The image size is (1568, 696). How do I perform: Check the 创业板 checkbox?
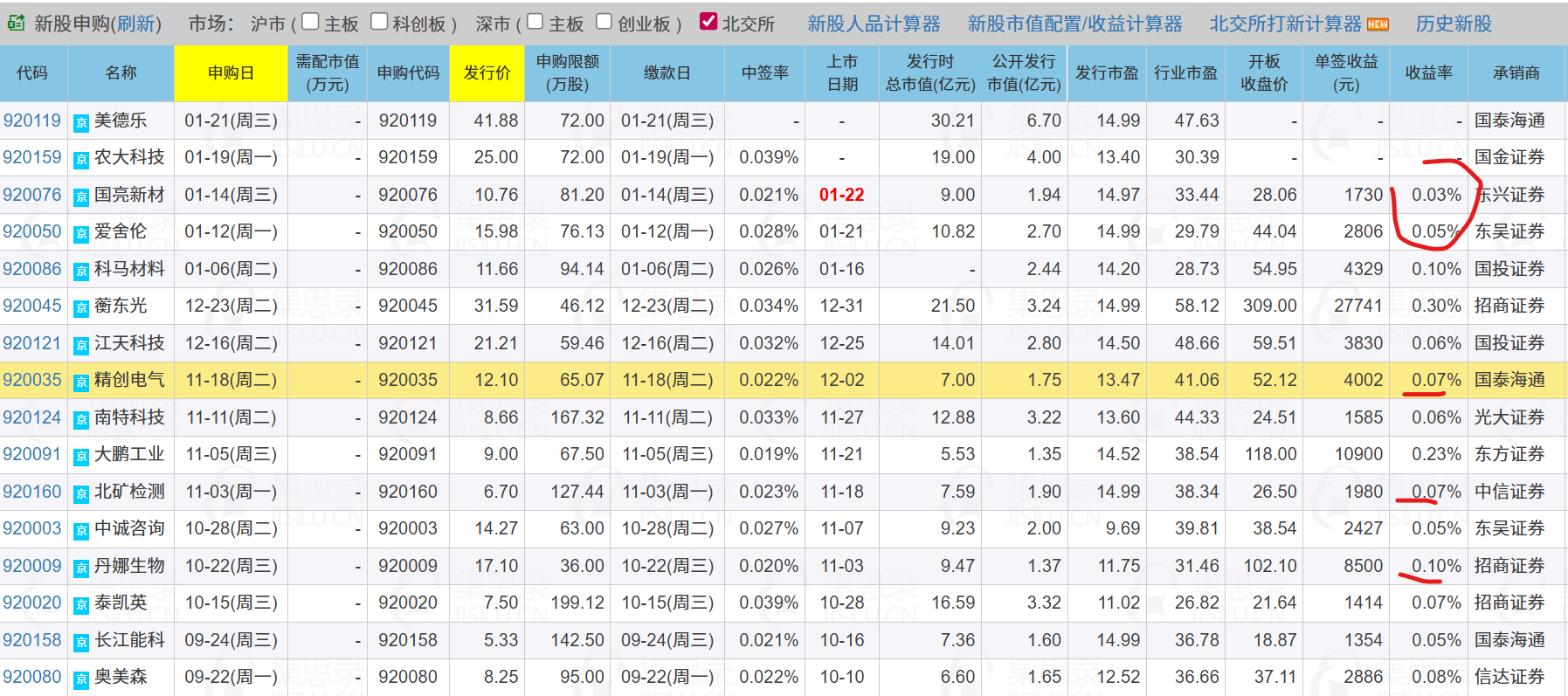pos(604,22)
